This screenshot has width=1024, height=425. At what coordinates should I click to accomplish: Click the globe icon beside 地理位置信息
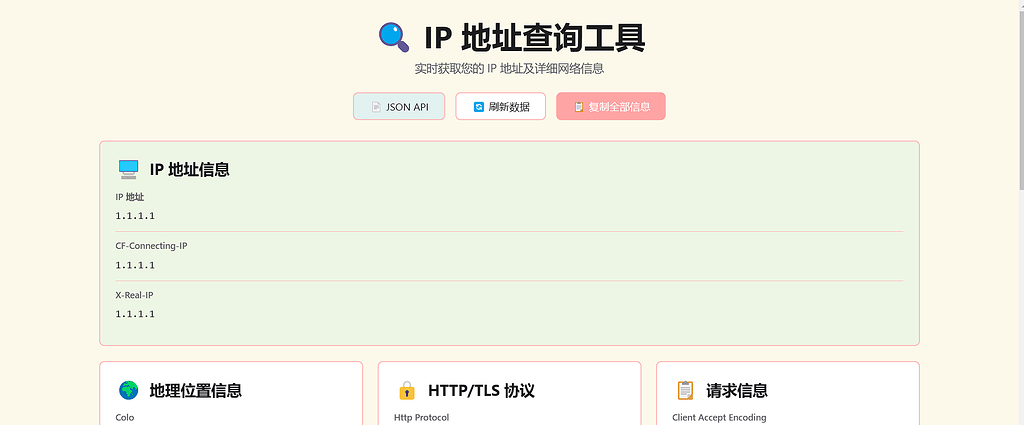(x=129, y=390)
